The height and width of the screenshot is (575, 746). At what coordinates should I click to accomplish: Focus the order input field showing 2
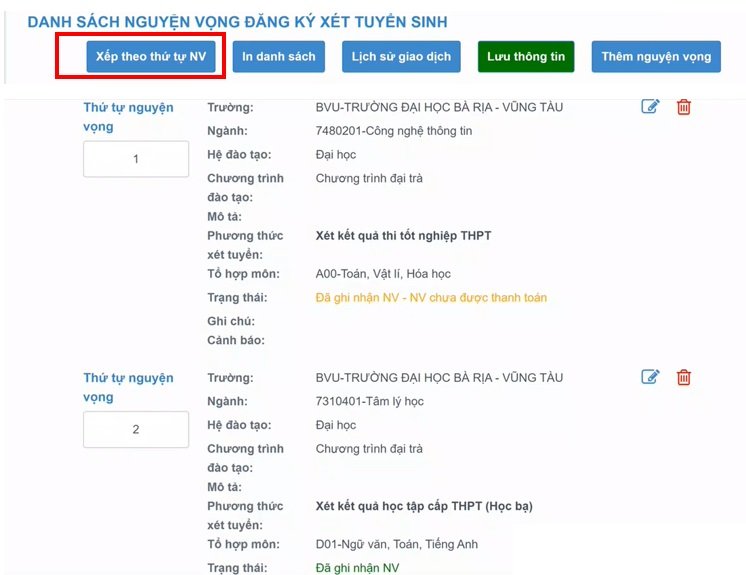136,429
